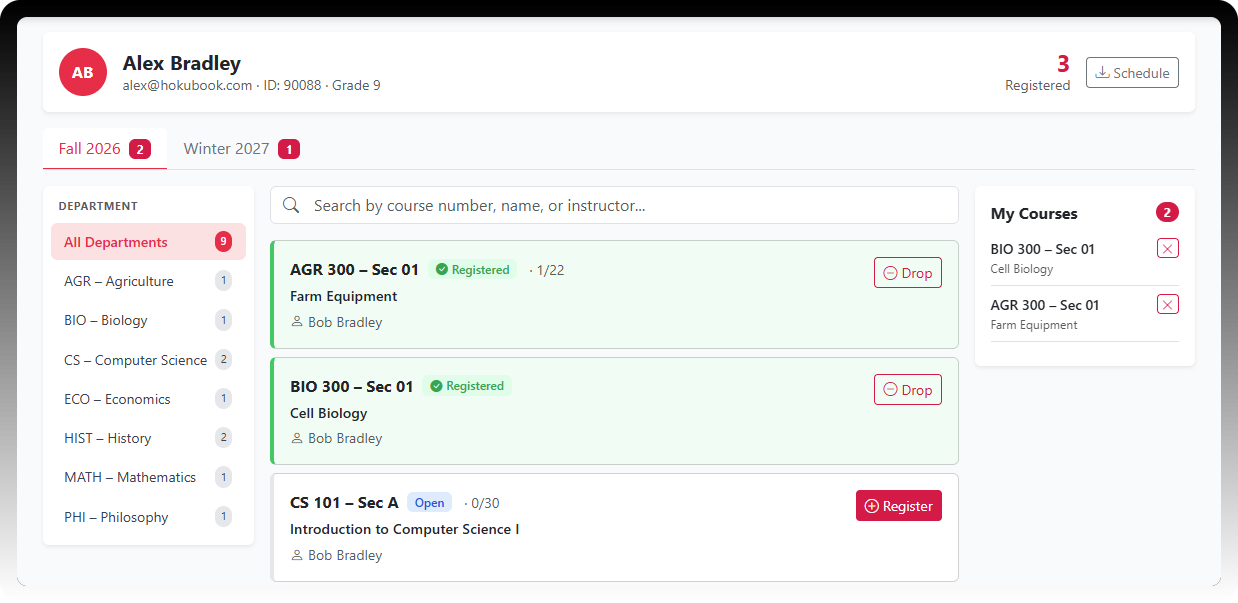Remove BIO 300 from My Courses

click(x=1168, y=248)
